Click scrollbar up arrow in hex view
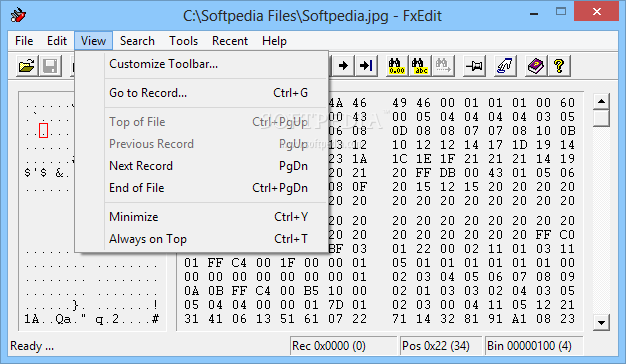Image resolution: width=626 pixels, height=364 pixels. click(x=601, y=101)
